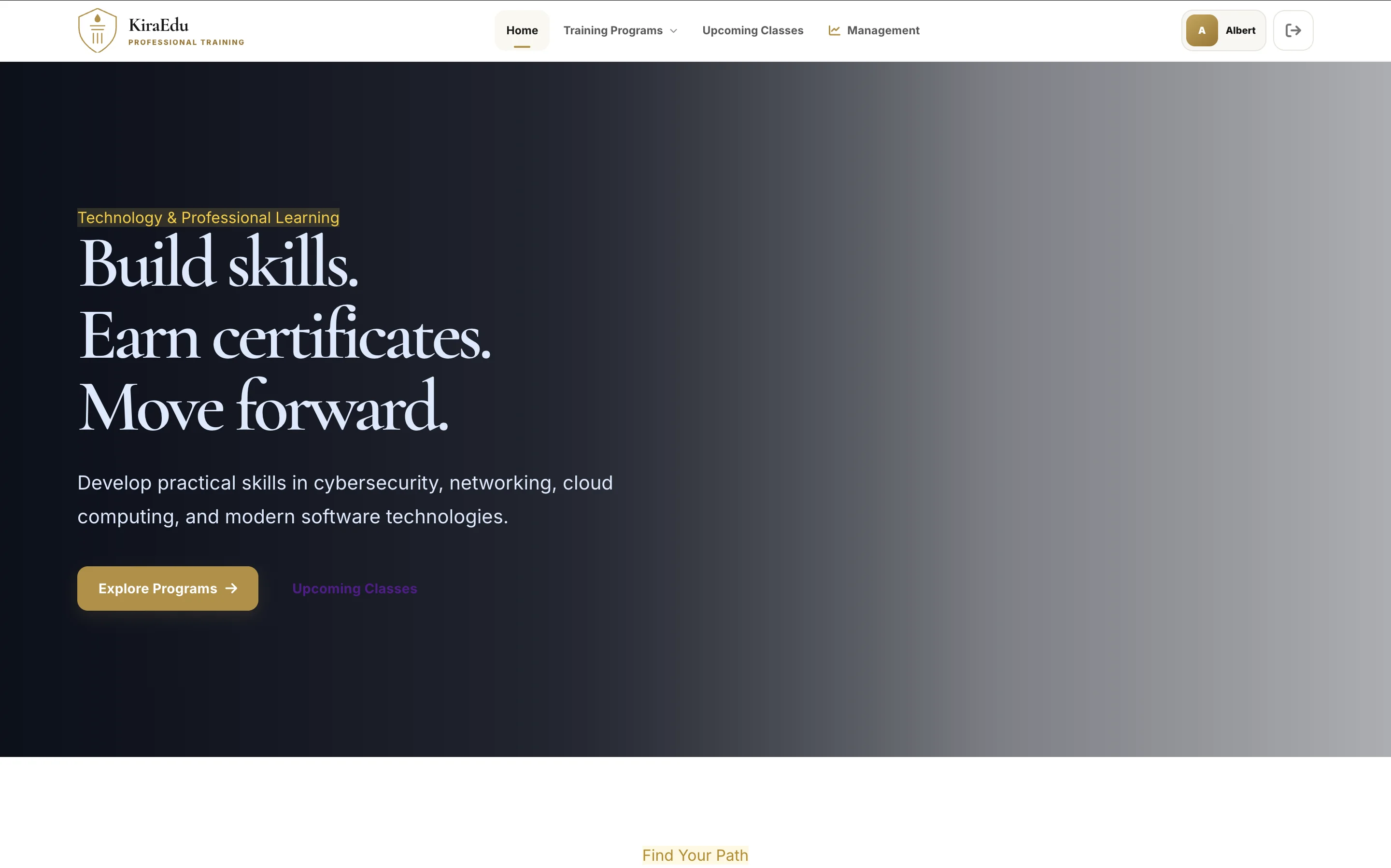Screen dimensions: 1391x868
Task: Click the gold avatar with letter A
Action: (x=1202, y=30)
